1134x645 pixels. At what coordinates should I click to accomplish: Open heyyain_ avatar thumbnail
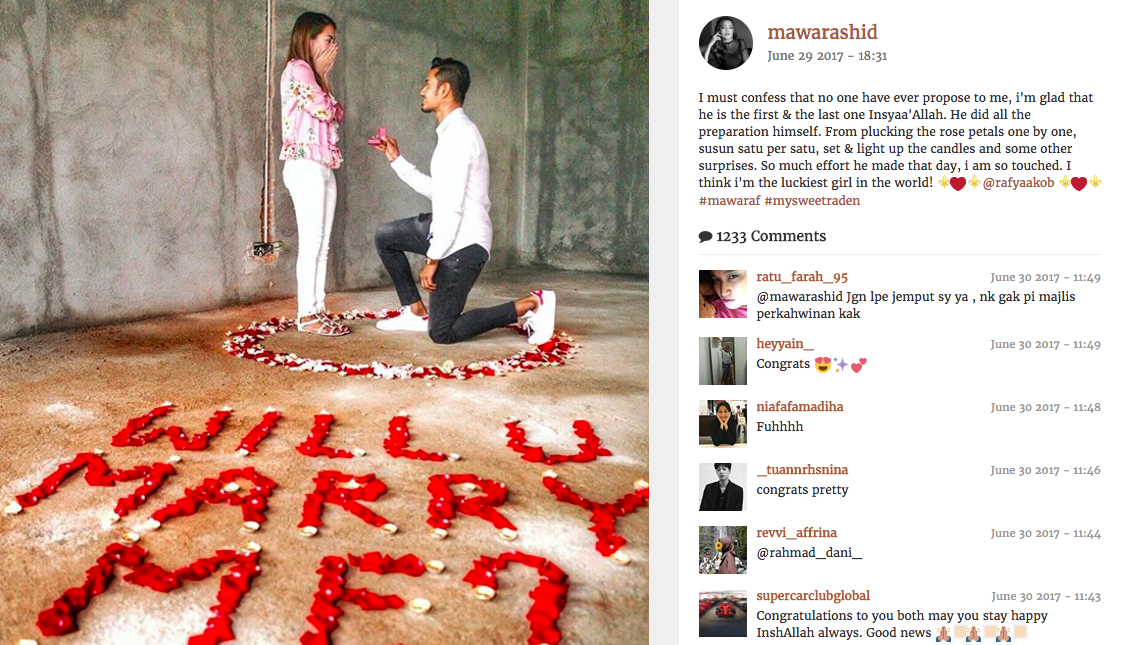[722, 361]
